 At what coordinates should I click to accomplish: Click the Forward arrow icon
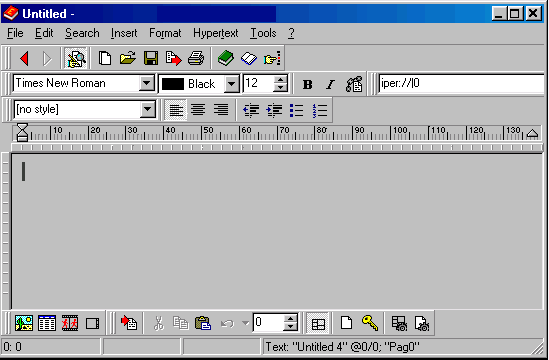(x=47, y=58)
